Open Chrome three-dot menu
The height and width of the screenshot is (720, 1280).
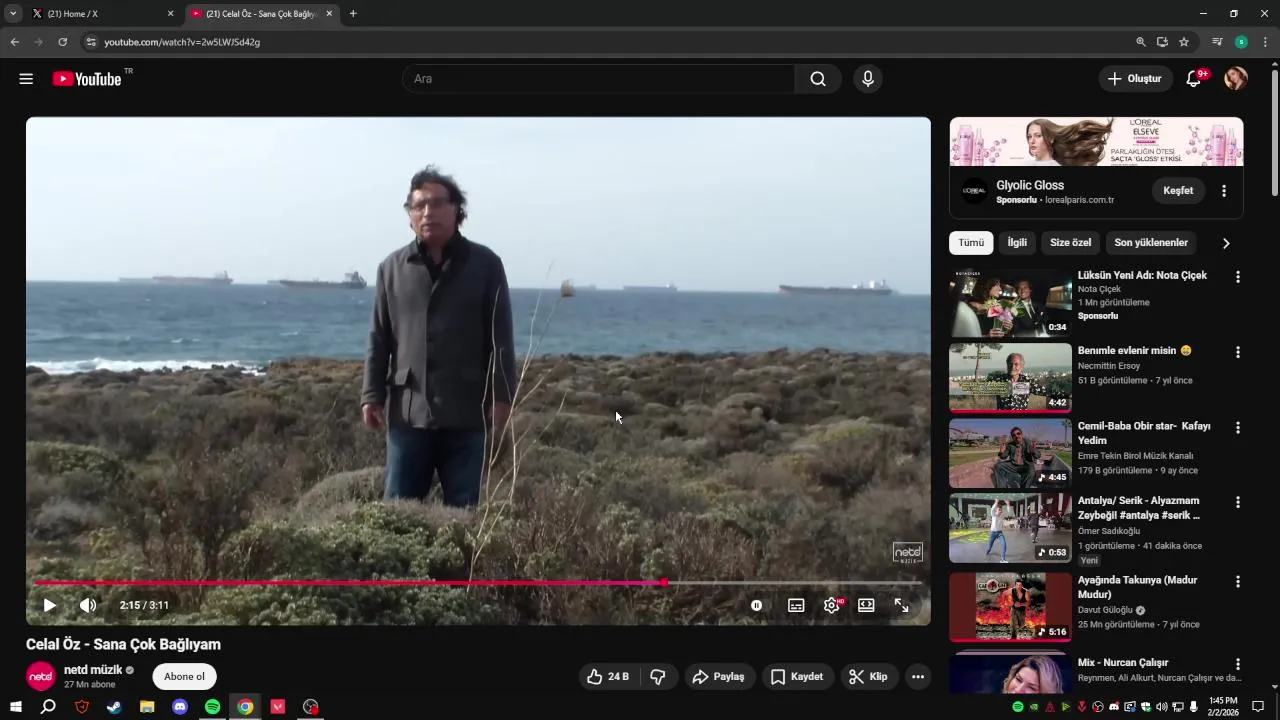(x=1265, y=42)
